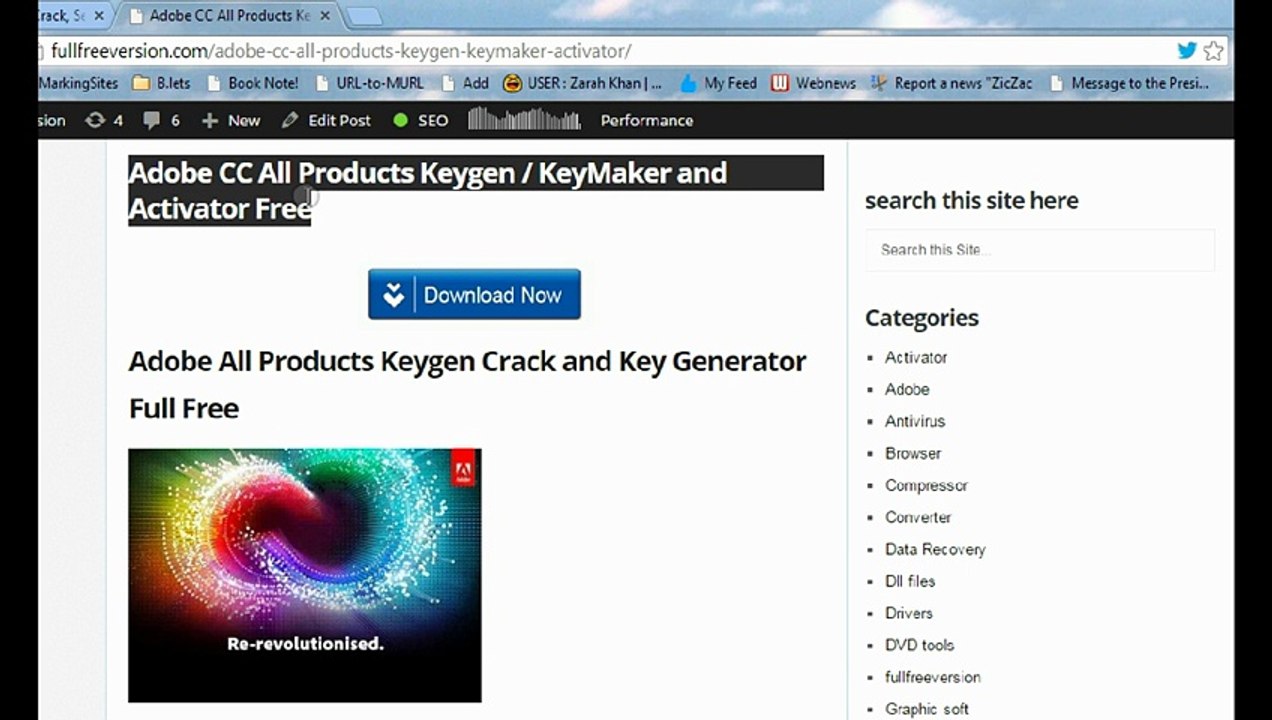The width and height of the screenshot is (1272, 720).
Task: Click the site stats bar graph
Action: click(x=524, y=120)
